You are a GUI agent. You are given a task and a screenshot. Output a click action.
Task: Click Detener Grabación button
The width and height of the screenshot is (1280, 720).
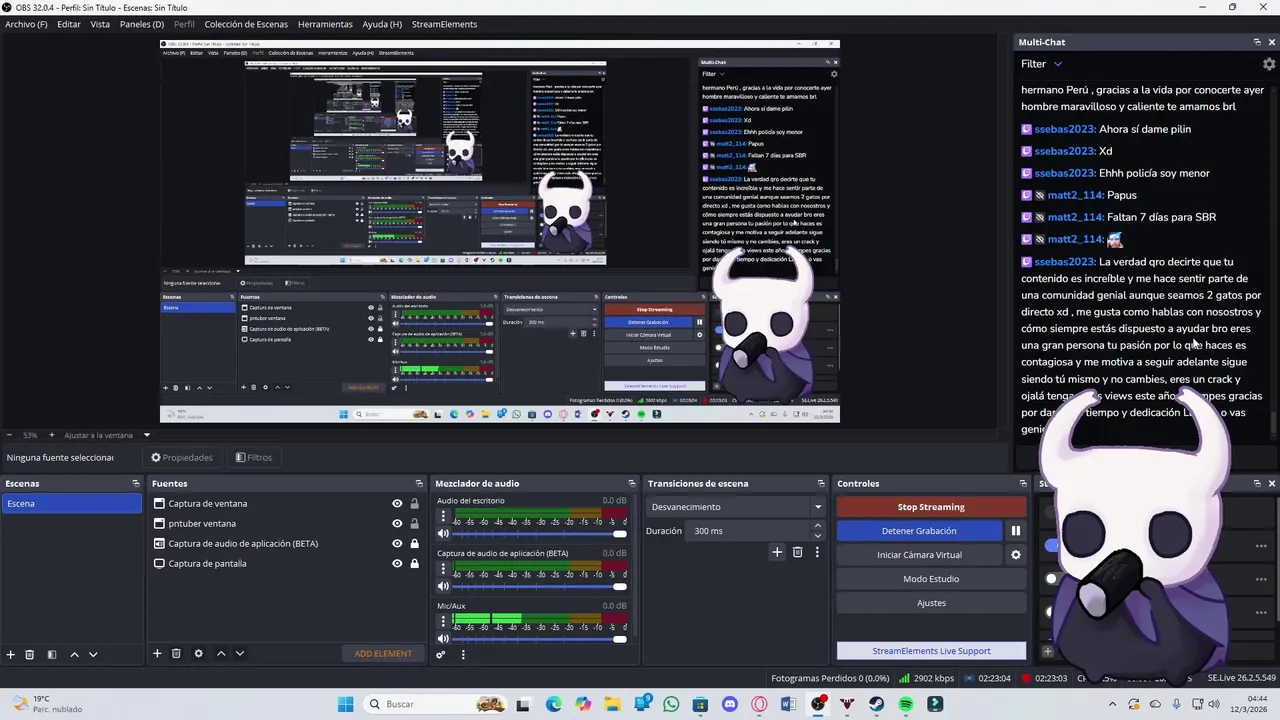coord(919,531)
